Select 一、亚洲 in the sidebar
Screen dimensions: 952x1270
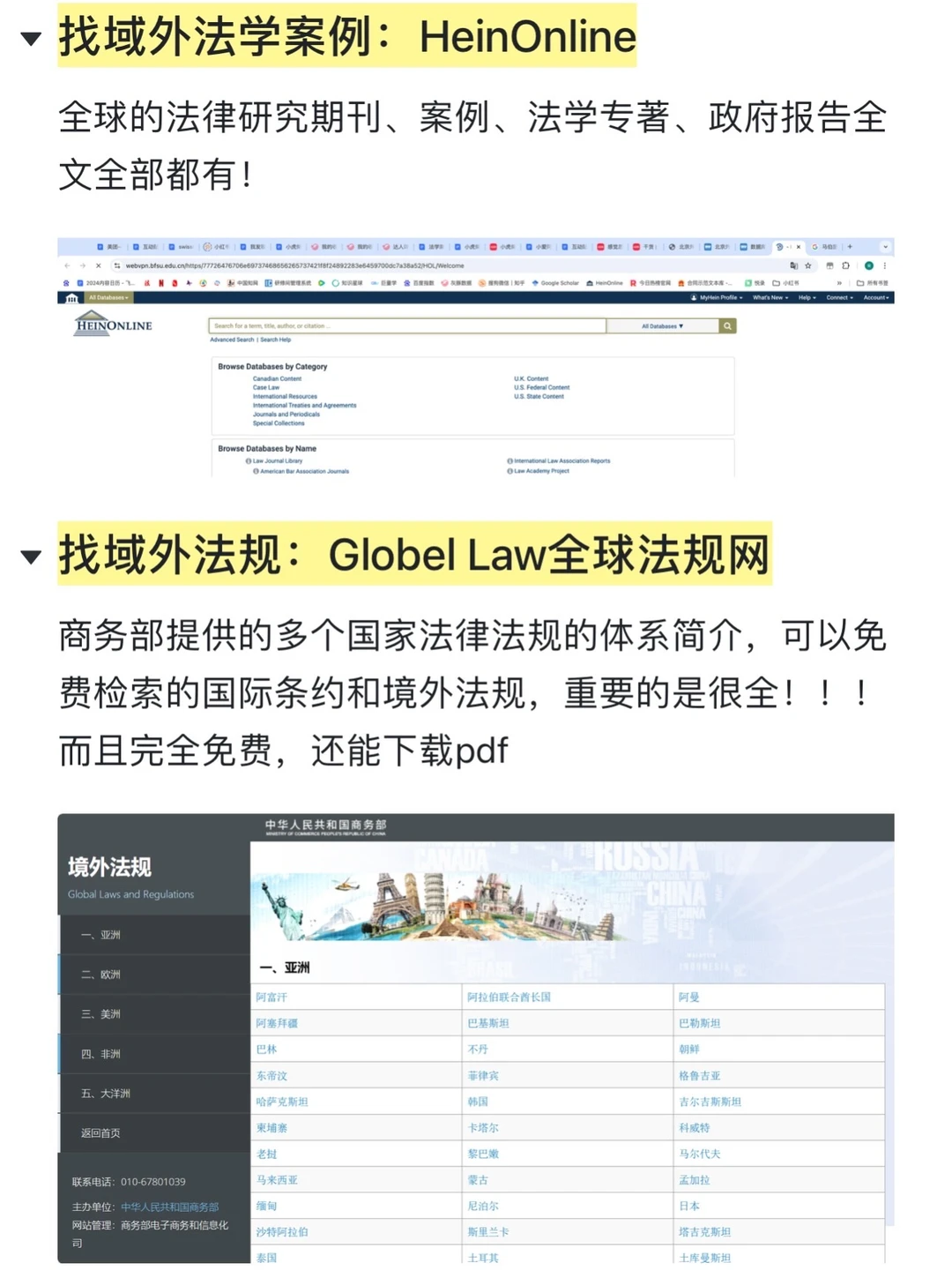tap(154, 935)
